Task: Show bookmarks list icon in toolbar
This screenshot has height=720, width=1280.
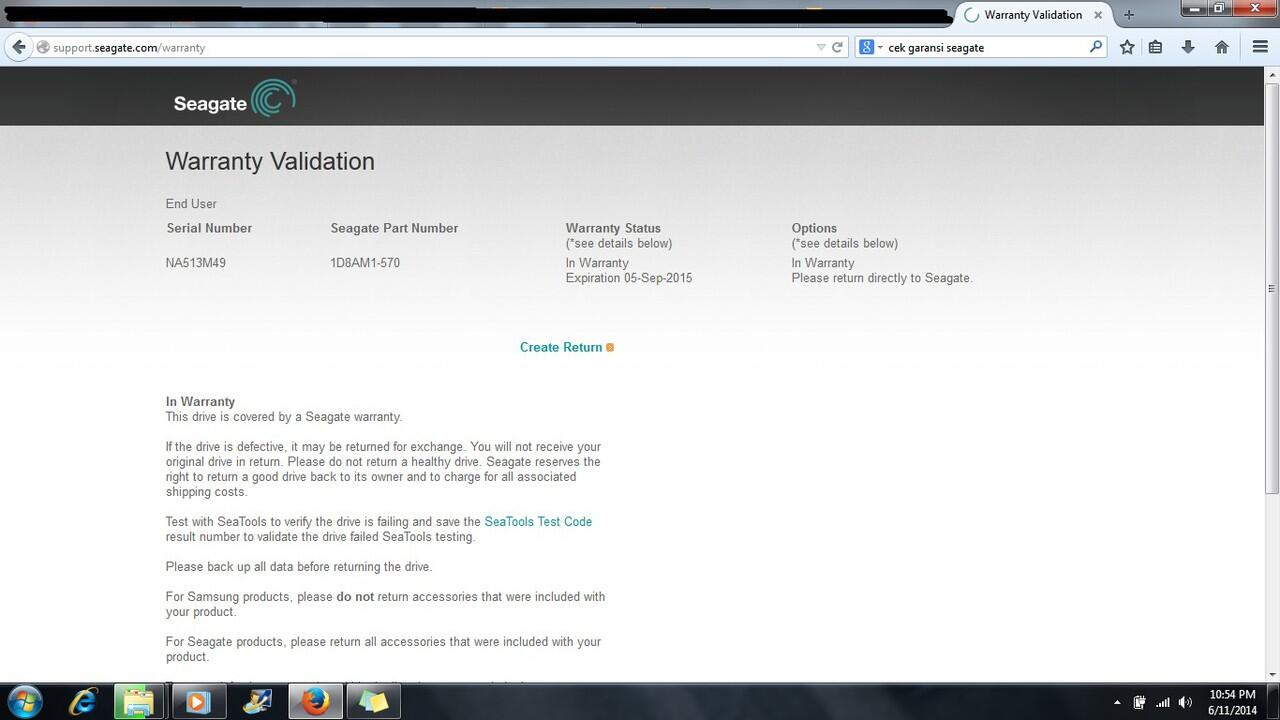Action: click(x=1155, y=47)
